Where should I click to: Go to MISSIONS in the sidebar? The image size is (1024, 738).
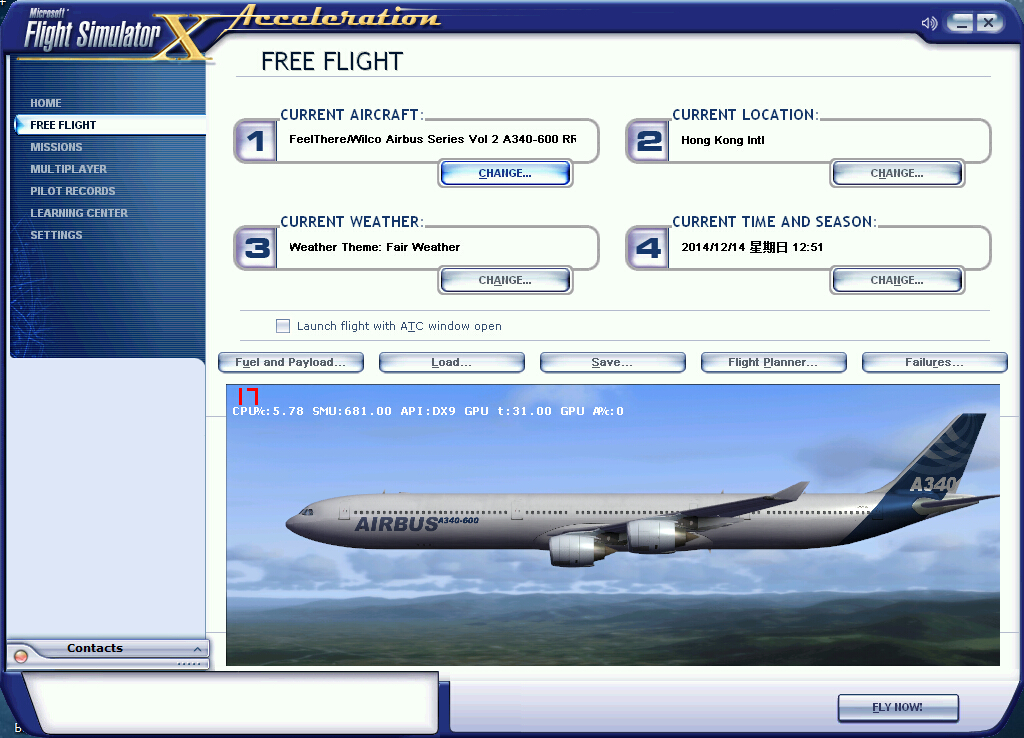(x=56, y=147)
